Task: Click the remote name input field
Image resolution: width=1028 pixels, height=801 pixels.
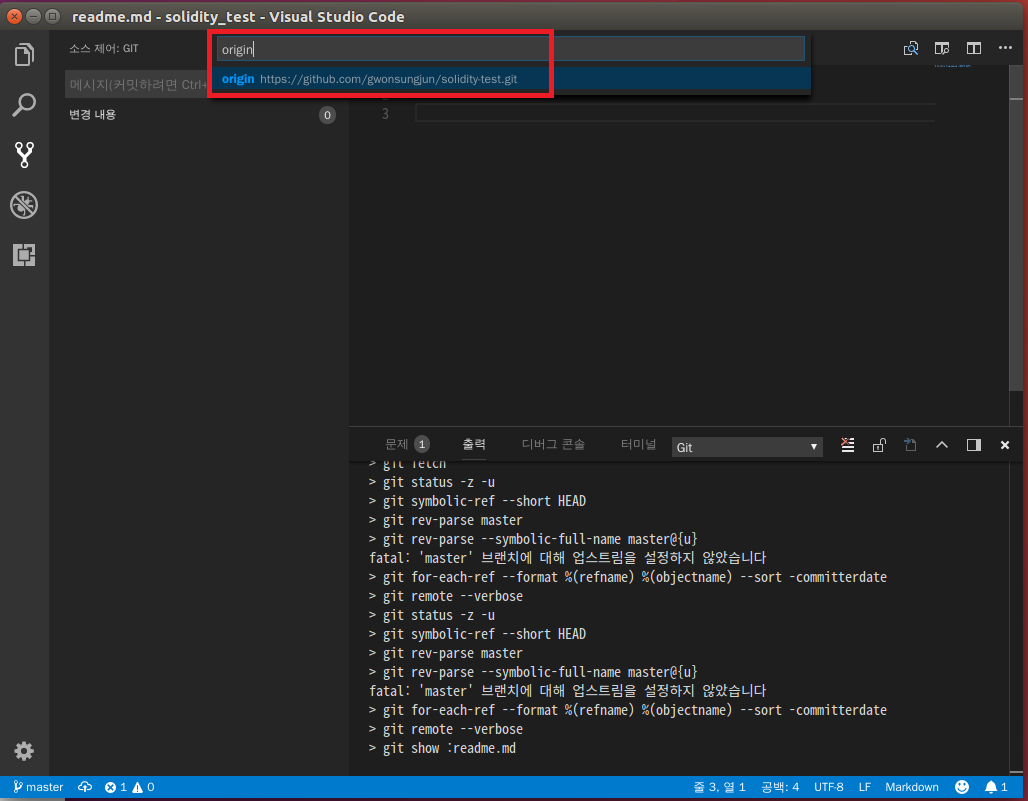Action: tap(511, 49)
